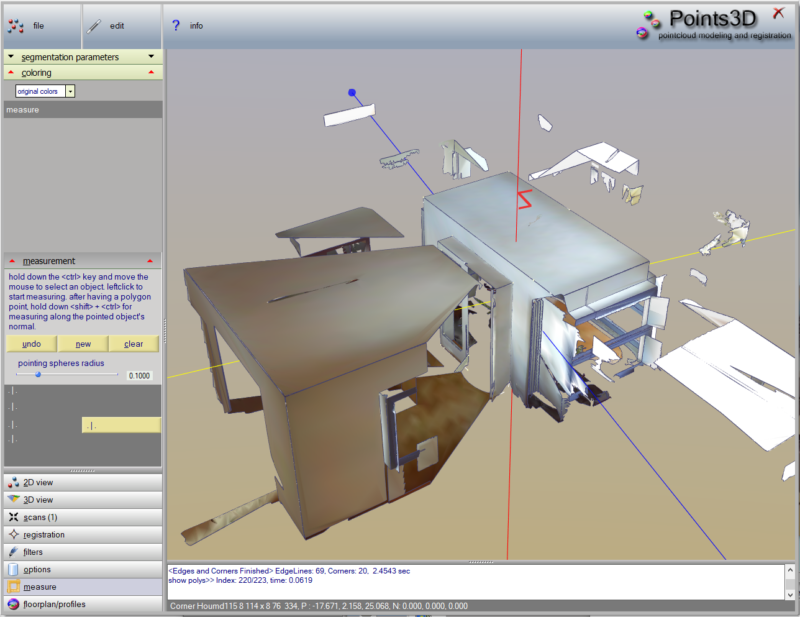Open the file menu with dots icon
800x617 pixels.
tap(16, 26)
